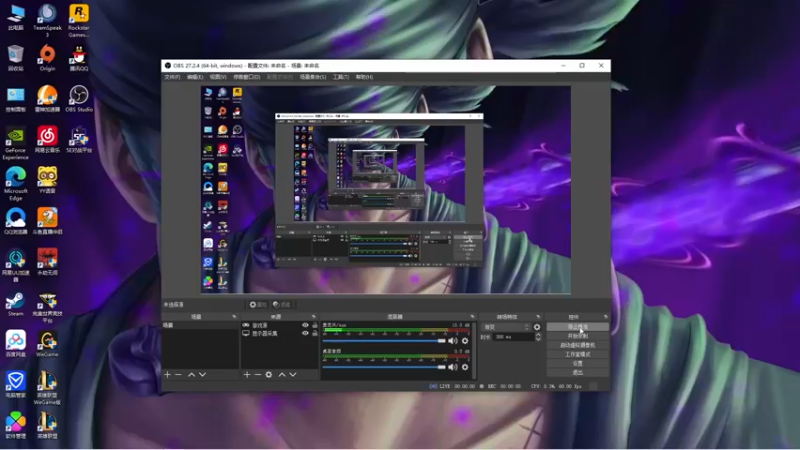Screen dimensions: 800x450
Task: Click the 开始录制 start recording button
Action: (578, 336)
